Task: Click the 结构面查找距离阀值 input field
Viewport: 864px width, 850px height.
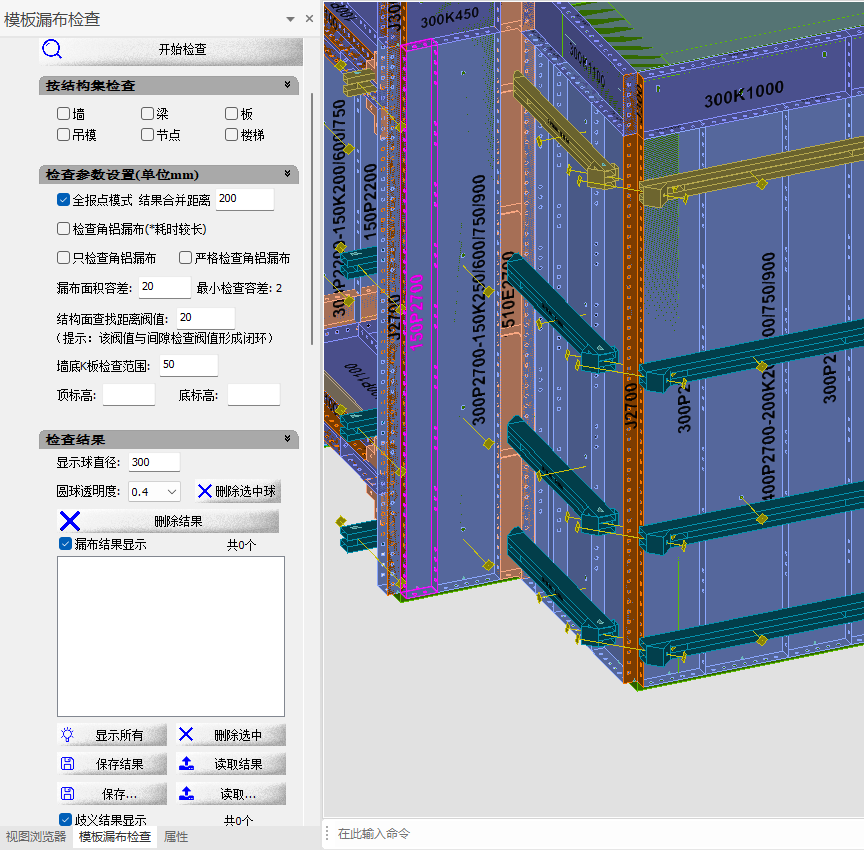Action: [x=206, y=318]
